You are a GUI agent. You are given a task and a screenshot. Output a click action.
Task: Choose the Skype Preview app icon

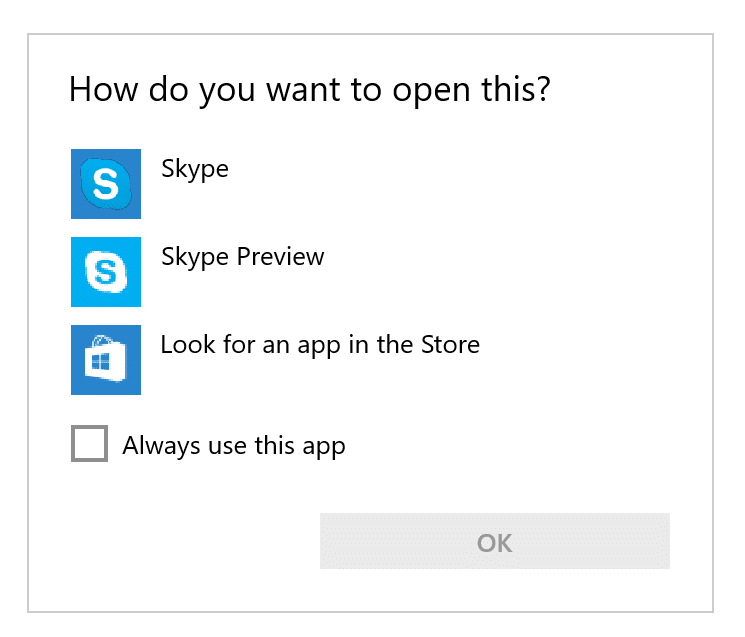pyautogui.click(x=106, y=272)
